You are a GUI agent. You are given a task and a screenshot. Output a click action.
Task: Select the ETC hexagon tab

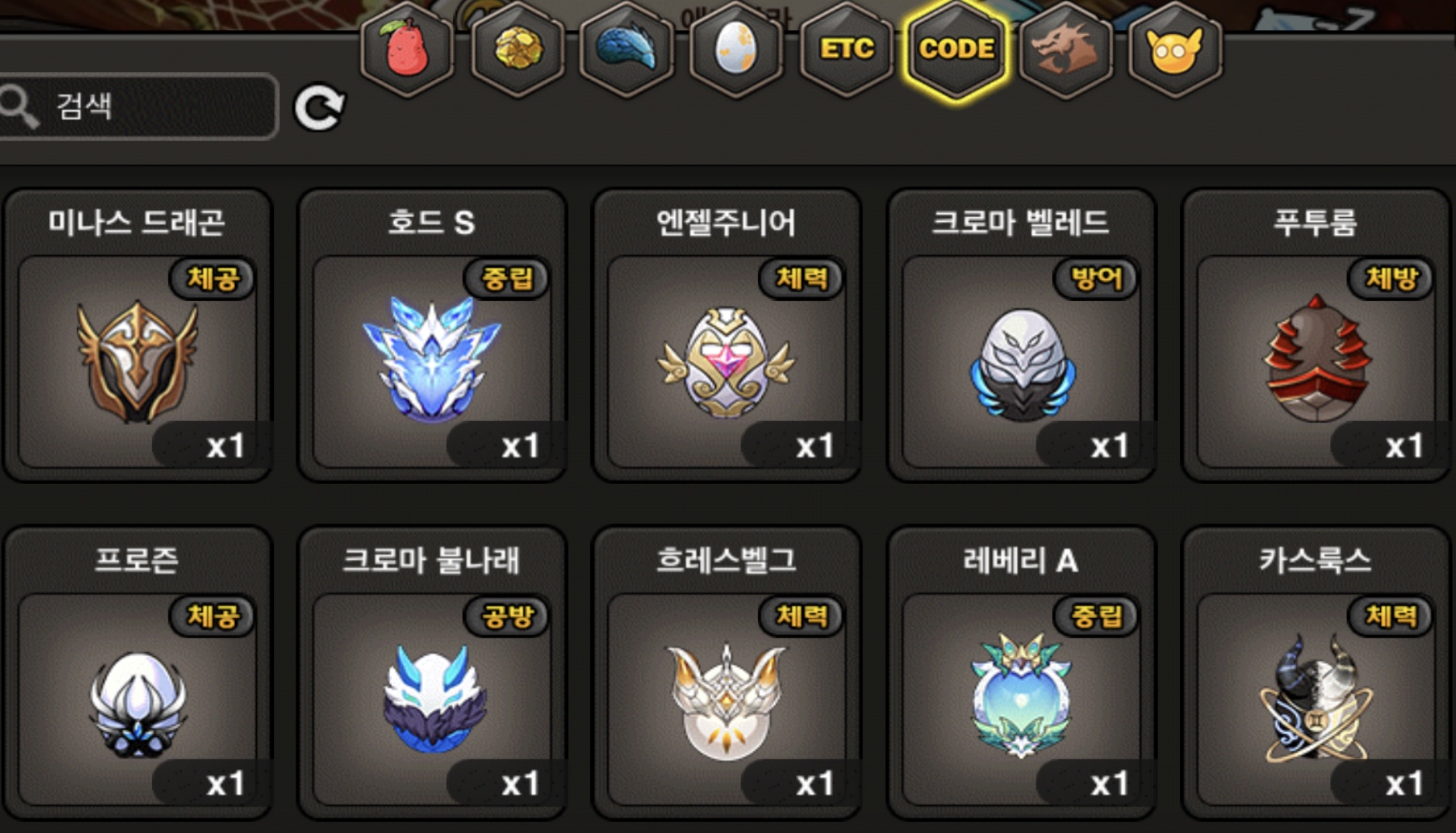point(846,50)
